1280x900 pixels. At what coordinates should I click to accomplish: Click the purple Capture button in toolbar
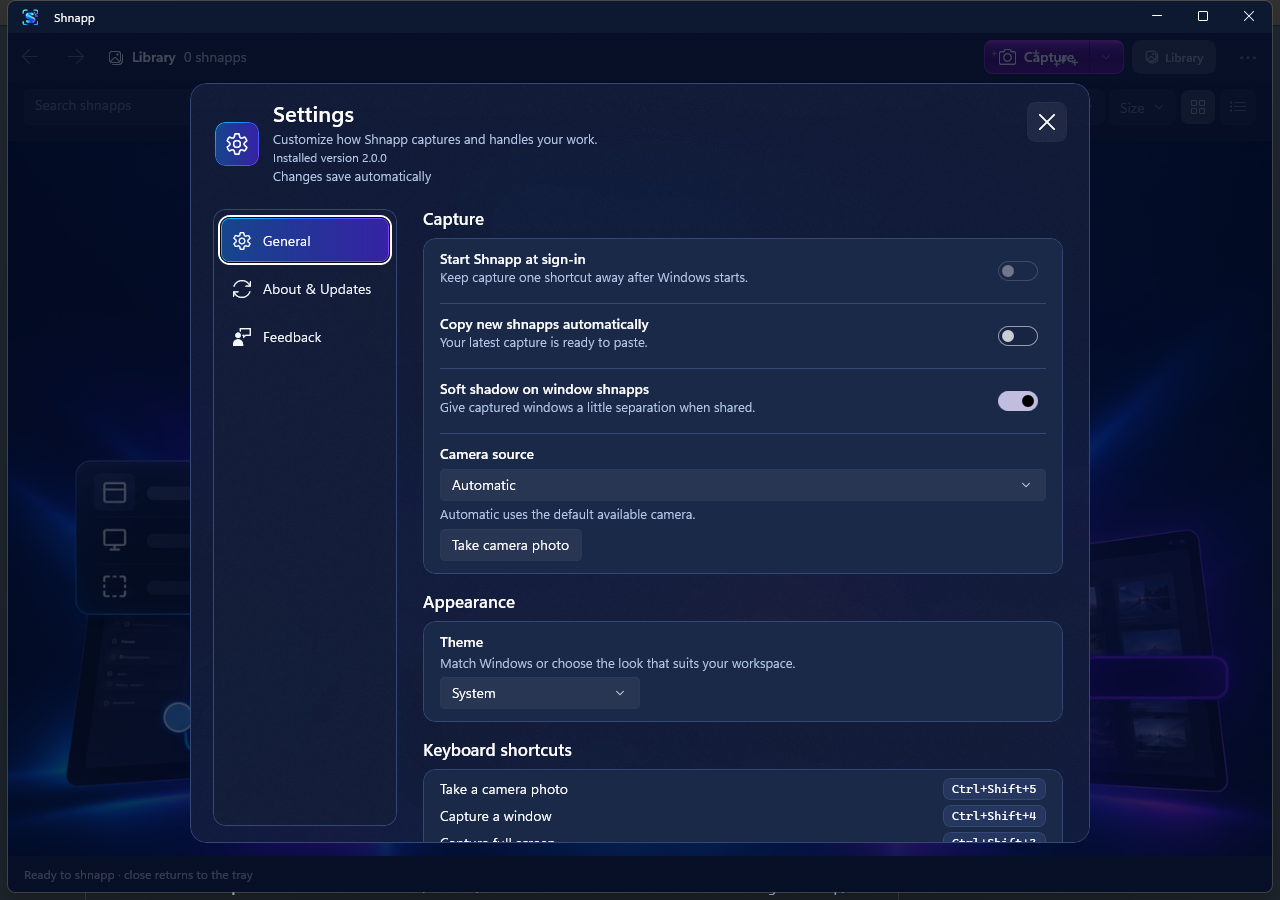click(1037, 57)
